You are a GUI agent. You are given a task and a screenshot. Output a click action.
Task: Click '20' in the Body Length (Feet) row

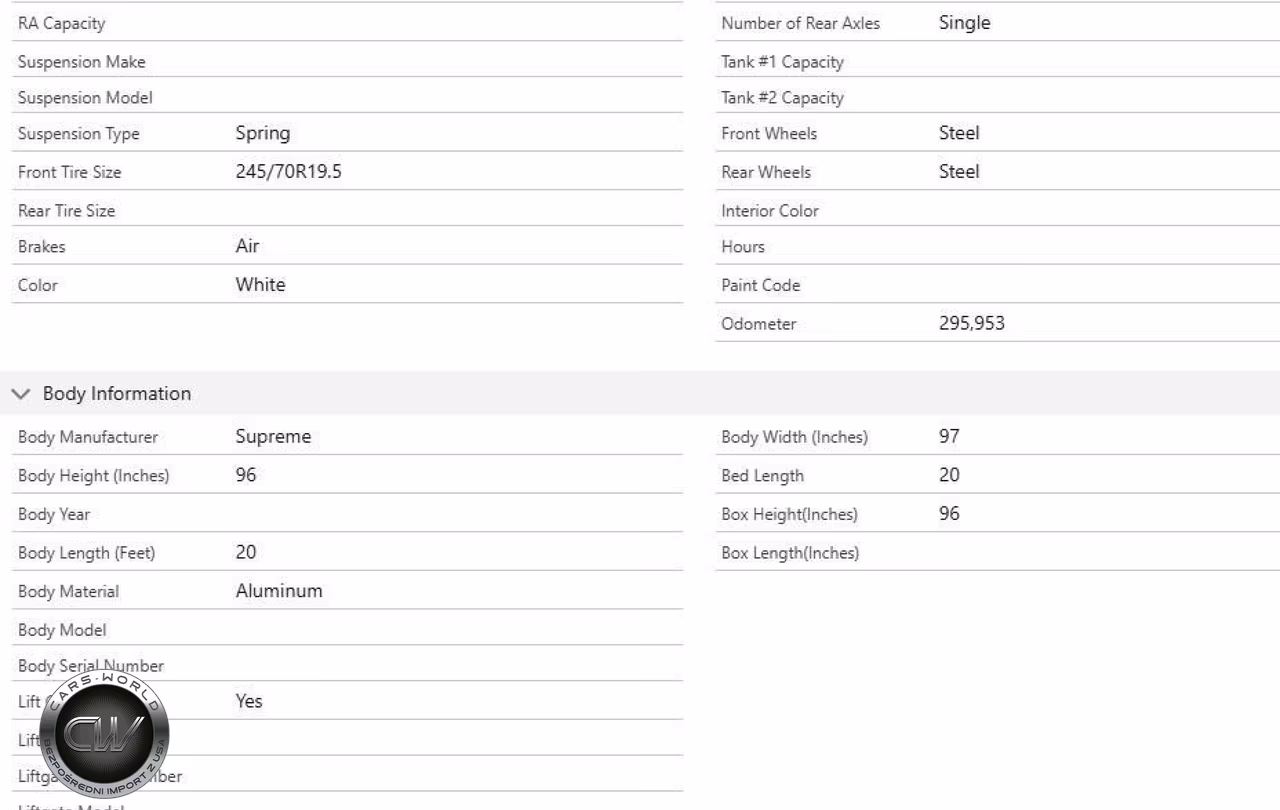pos(246,552)
